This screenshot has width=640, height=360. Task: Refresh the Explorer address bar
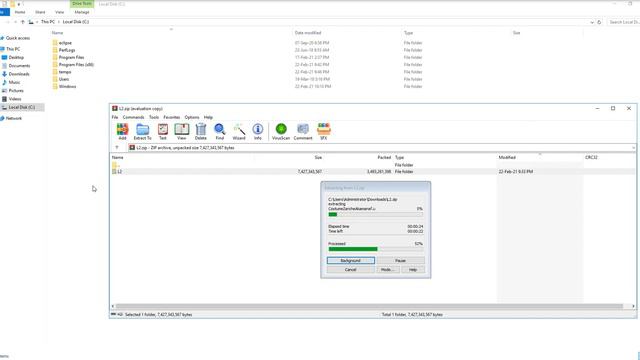[599, 22]
